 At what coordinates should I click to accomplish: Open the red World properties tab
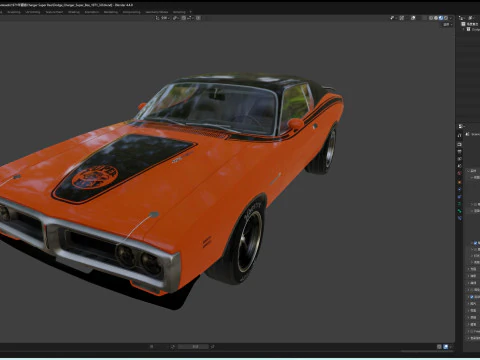point(459,173)
